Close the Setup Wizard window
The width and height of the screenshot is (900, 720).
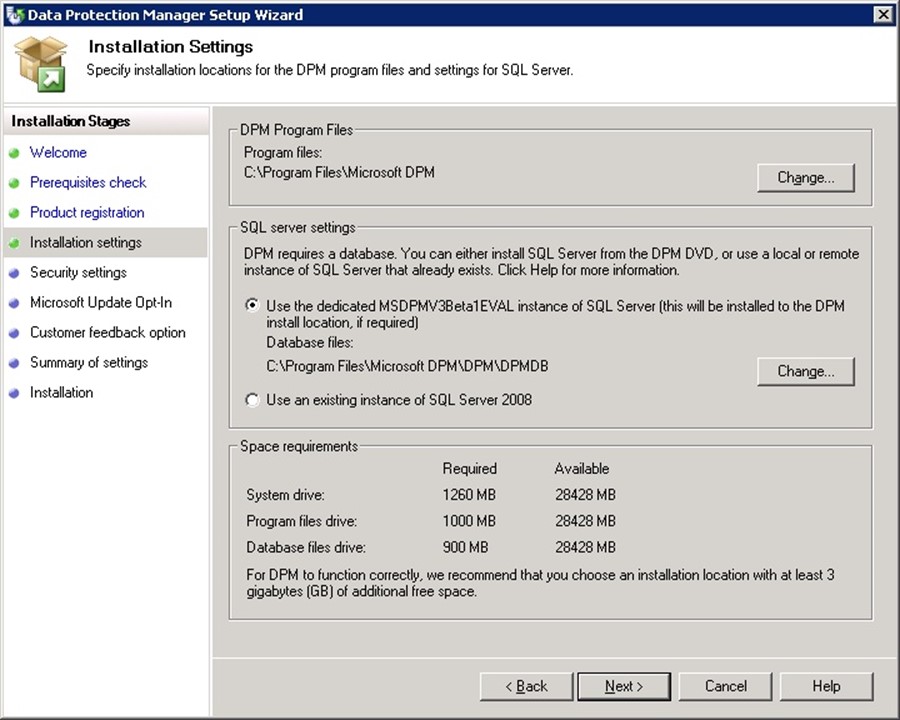882,14
